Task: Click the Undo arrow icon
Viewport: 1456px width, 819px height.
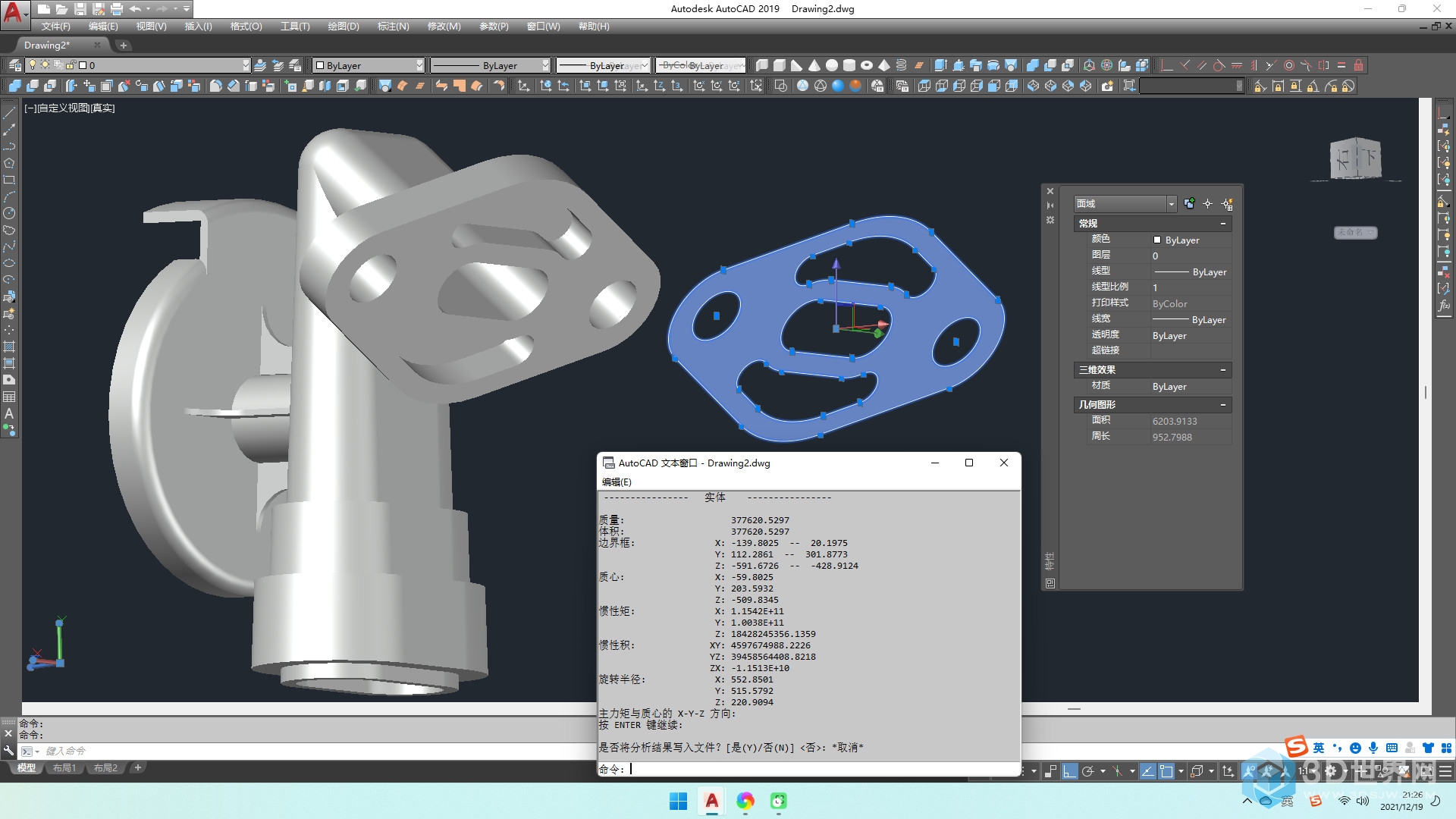Action: coord(135,9)
